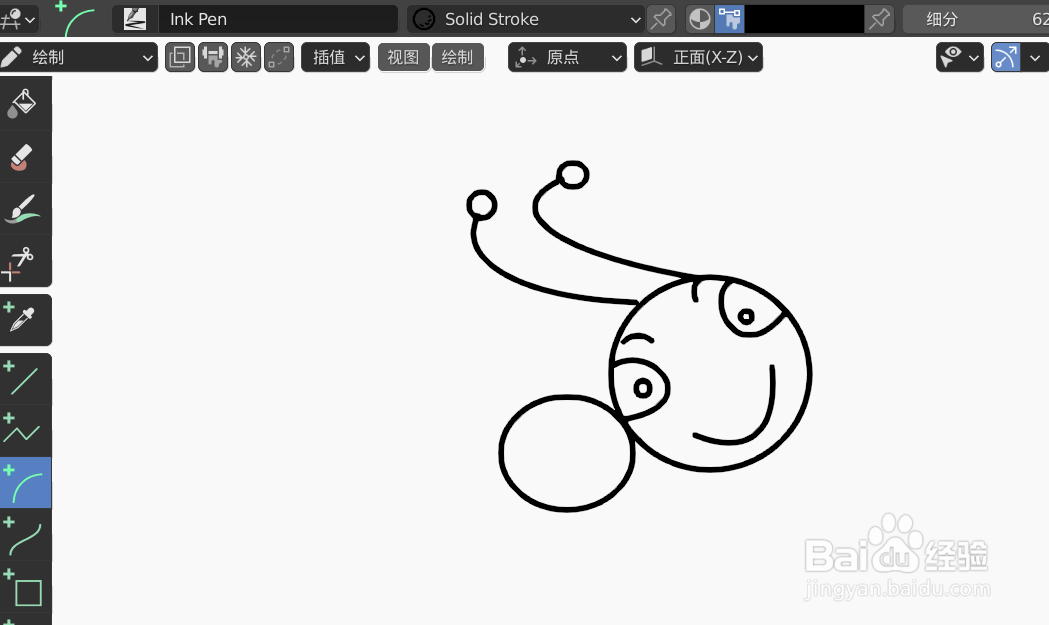This screenshot has height=625, width=1049.
Task: Switch color mode to Material
Action: click(700, 19)
